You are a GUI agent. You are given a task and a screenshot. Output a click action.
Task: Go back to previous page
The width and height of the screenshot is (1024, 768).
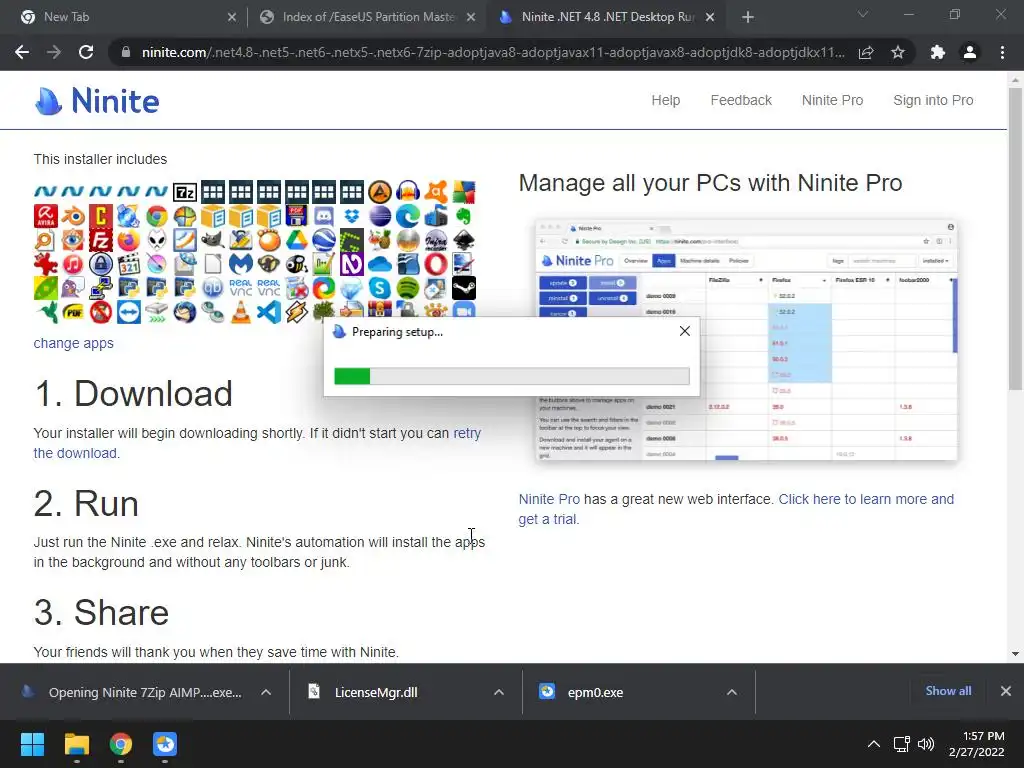pos(22,52)
